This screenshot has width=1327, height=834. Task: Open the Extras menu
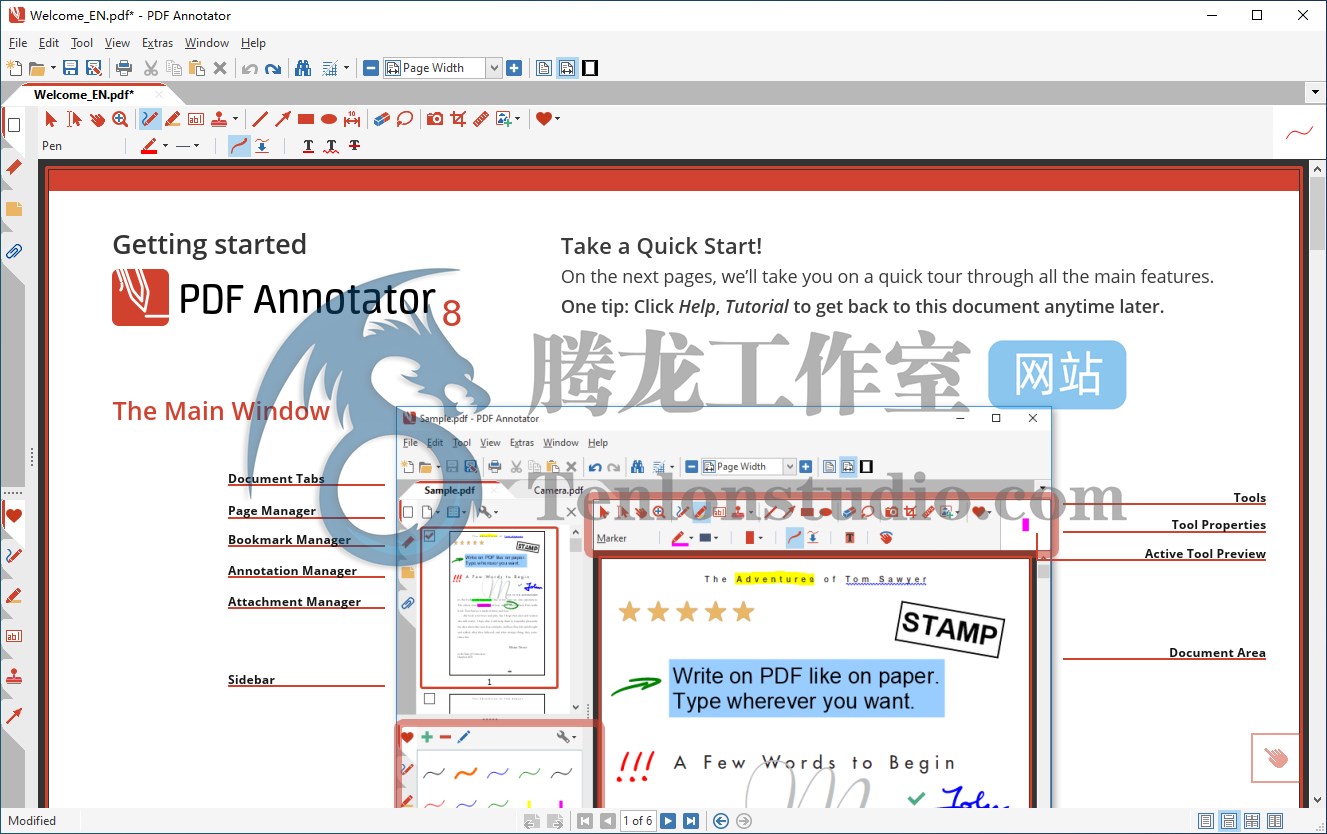[157, 43]
